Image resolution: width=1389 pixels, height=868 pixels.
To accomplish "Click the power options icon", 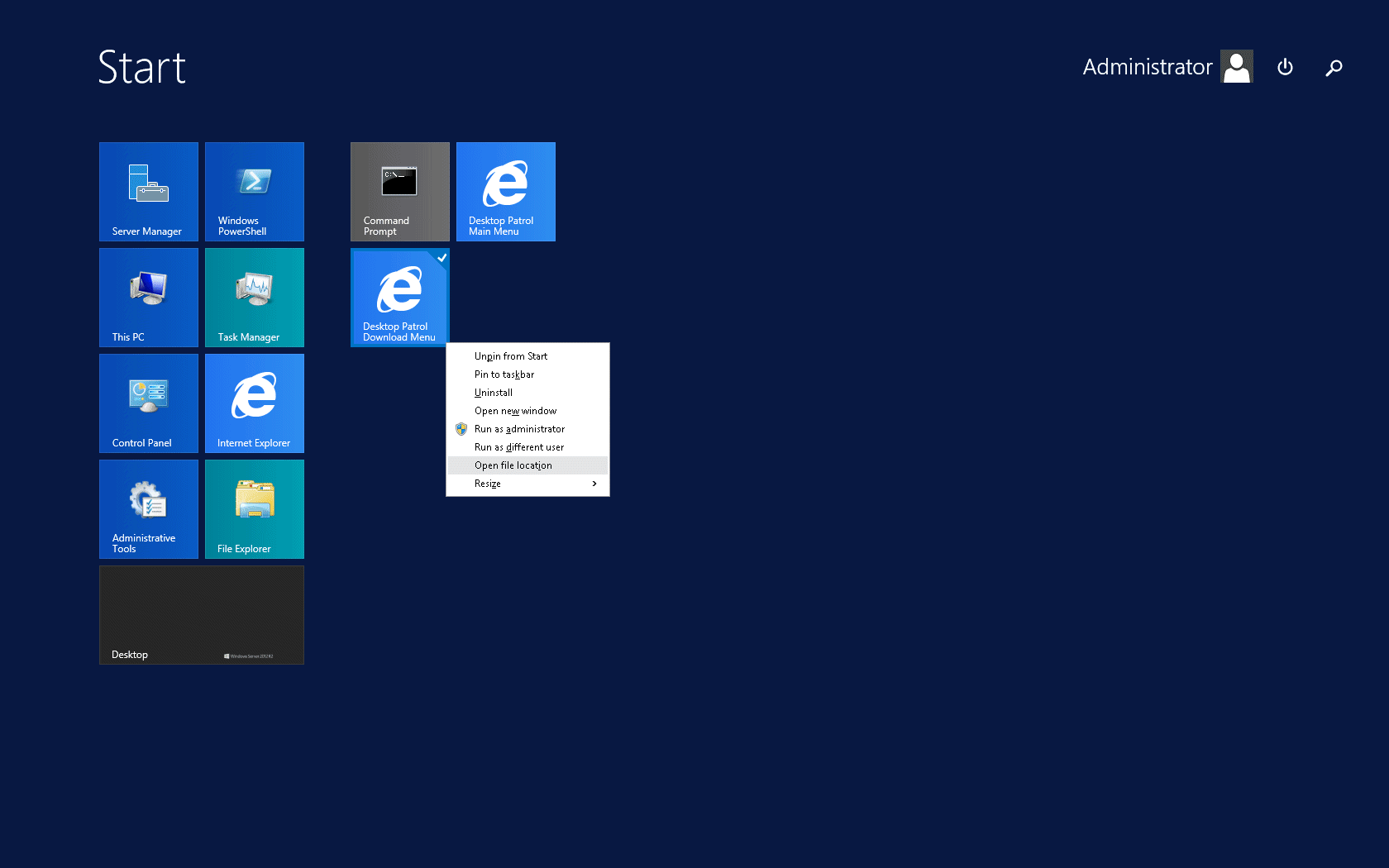I will 1285,67.
